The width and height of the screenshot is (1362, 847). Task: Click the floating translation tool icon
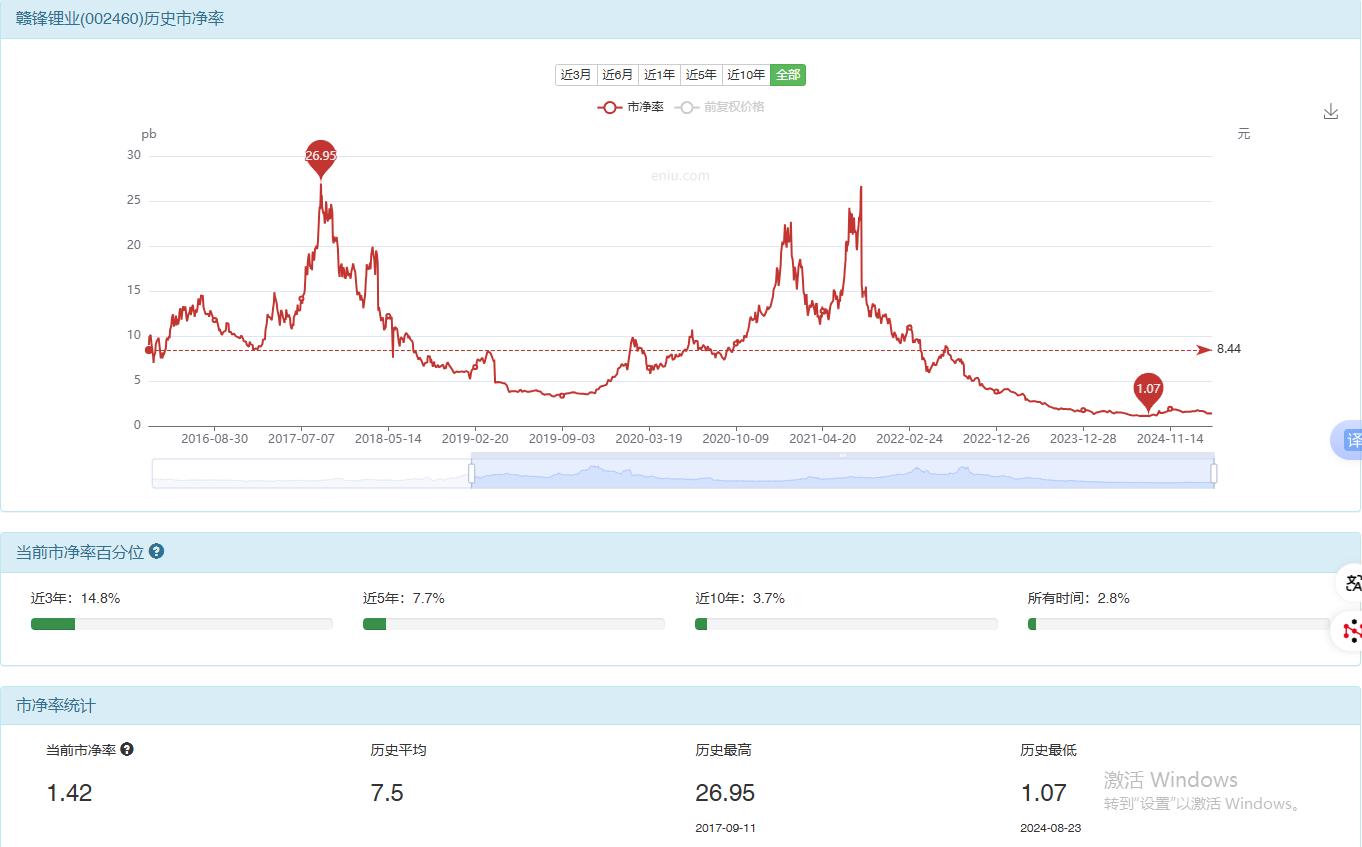point(1350,583)
